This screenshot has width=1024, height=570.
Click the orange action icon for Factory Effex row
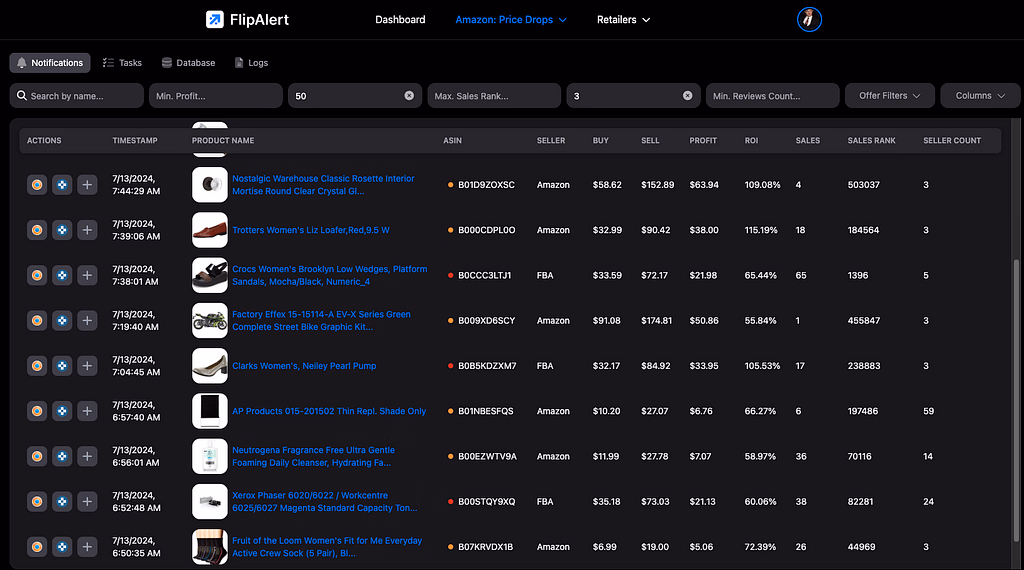[37, 321]
